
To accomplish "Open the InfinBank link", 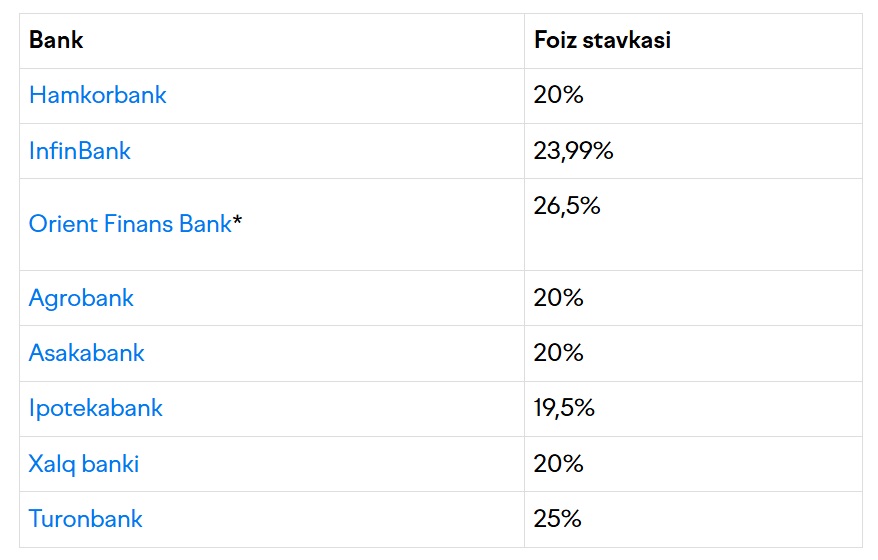I will pos(80,151).
